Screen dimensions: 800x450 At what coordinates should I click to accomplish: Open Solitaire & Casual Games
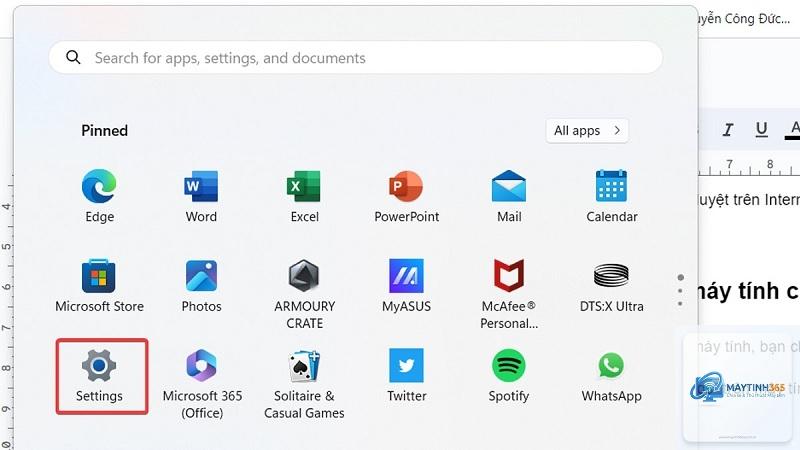[x=304, y=384]
